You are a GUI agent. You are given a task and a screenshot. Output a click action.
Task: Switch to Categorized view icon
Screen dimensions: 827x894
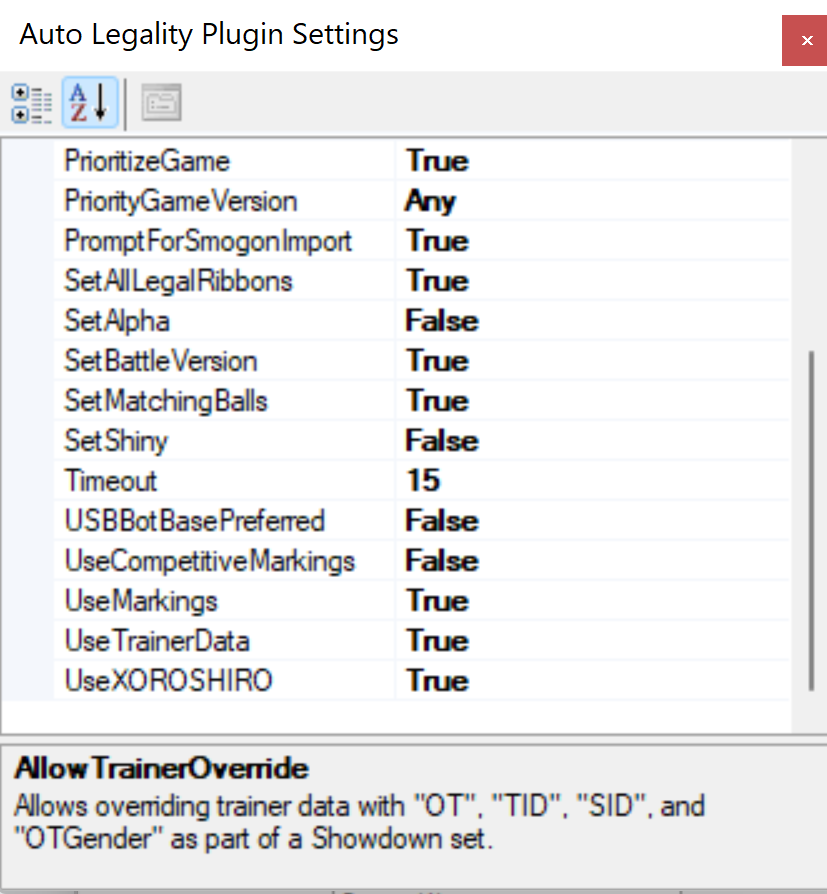coord(31,103)
